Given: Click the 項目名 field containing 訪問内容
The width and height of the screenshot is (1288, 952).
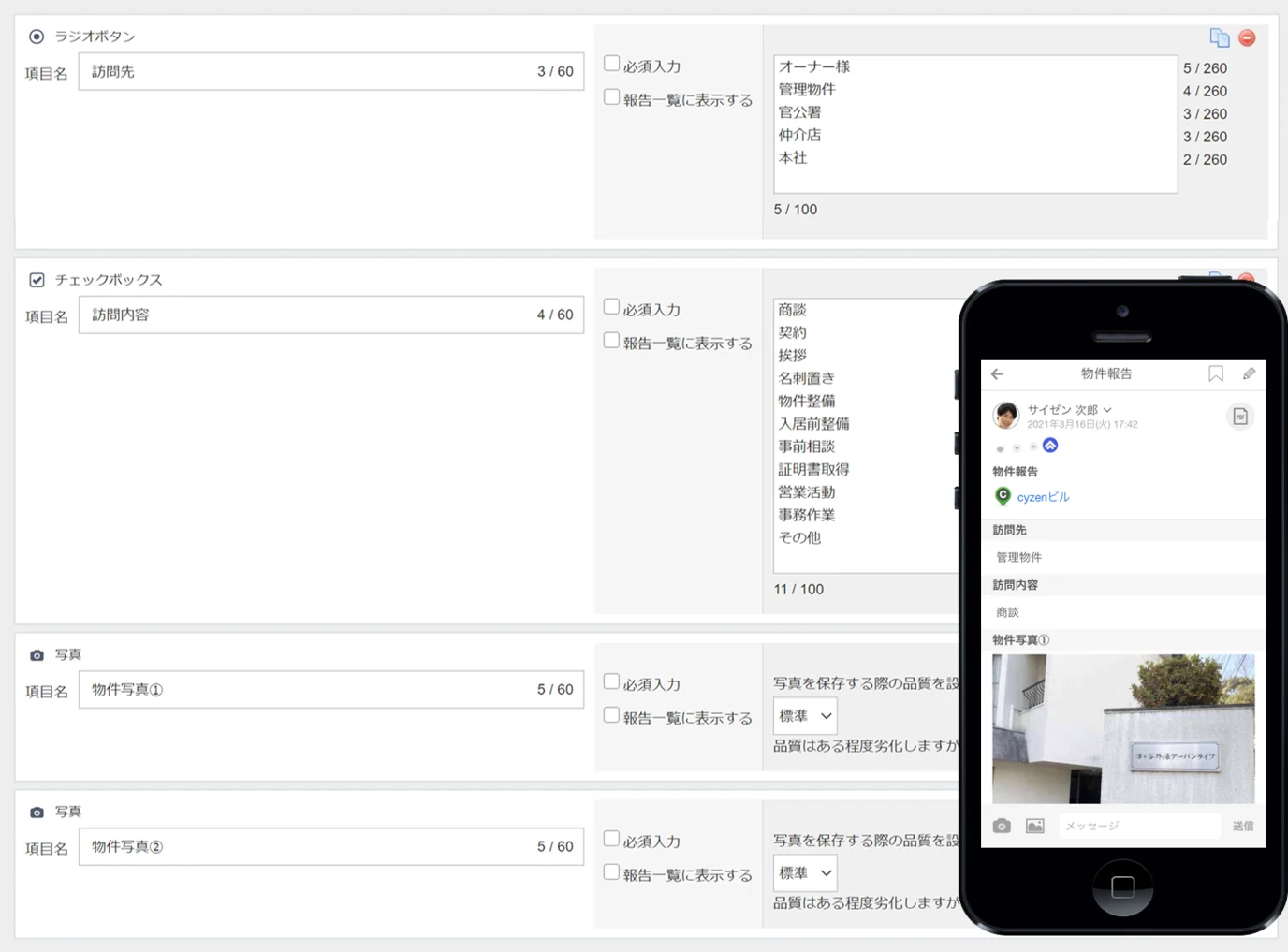Looking at the screenshot, I should (x=331, y=315).
